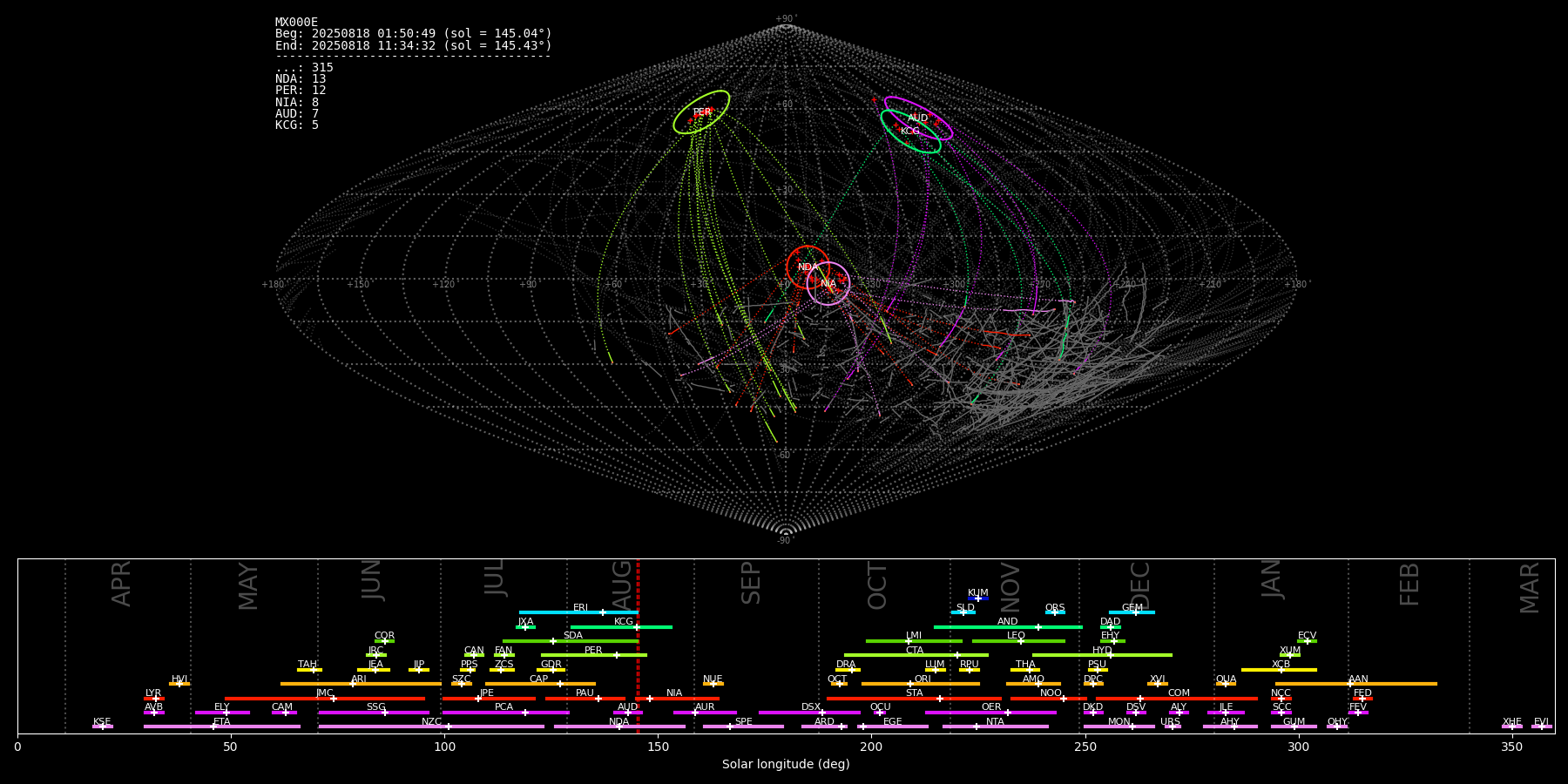Click the LYR shower label in timeline
Screen dimensions: 1568x784
pyautogui.click(x=153, y=693)
